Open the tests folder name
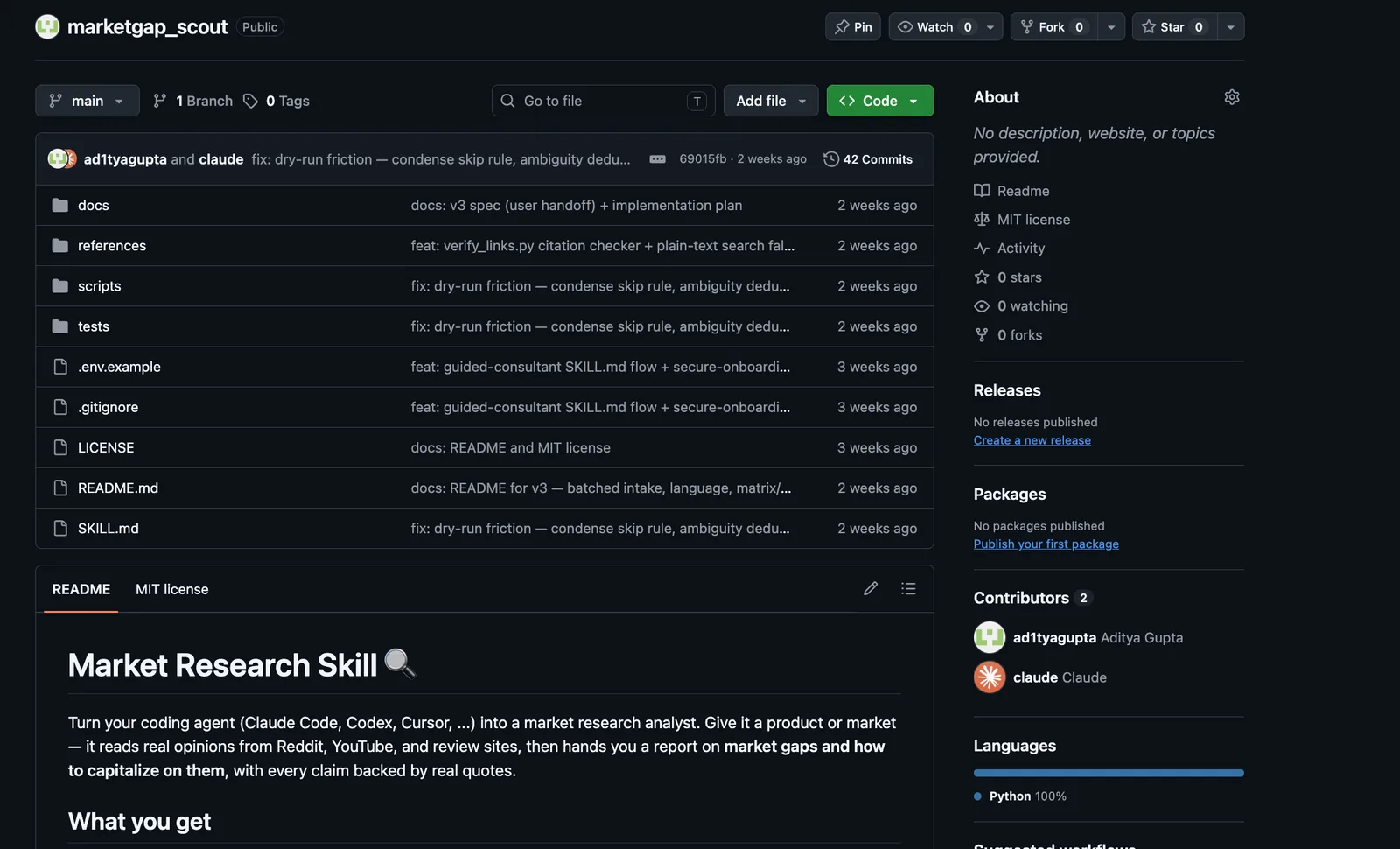Screen dimensions: 1400x849 (x=94, y=326)
